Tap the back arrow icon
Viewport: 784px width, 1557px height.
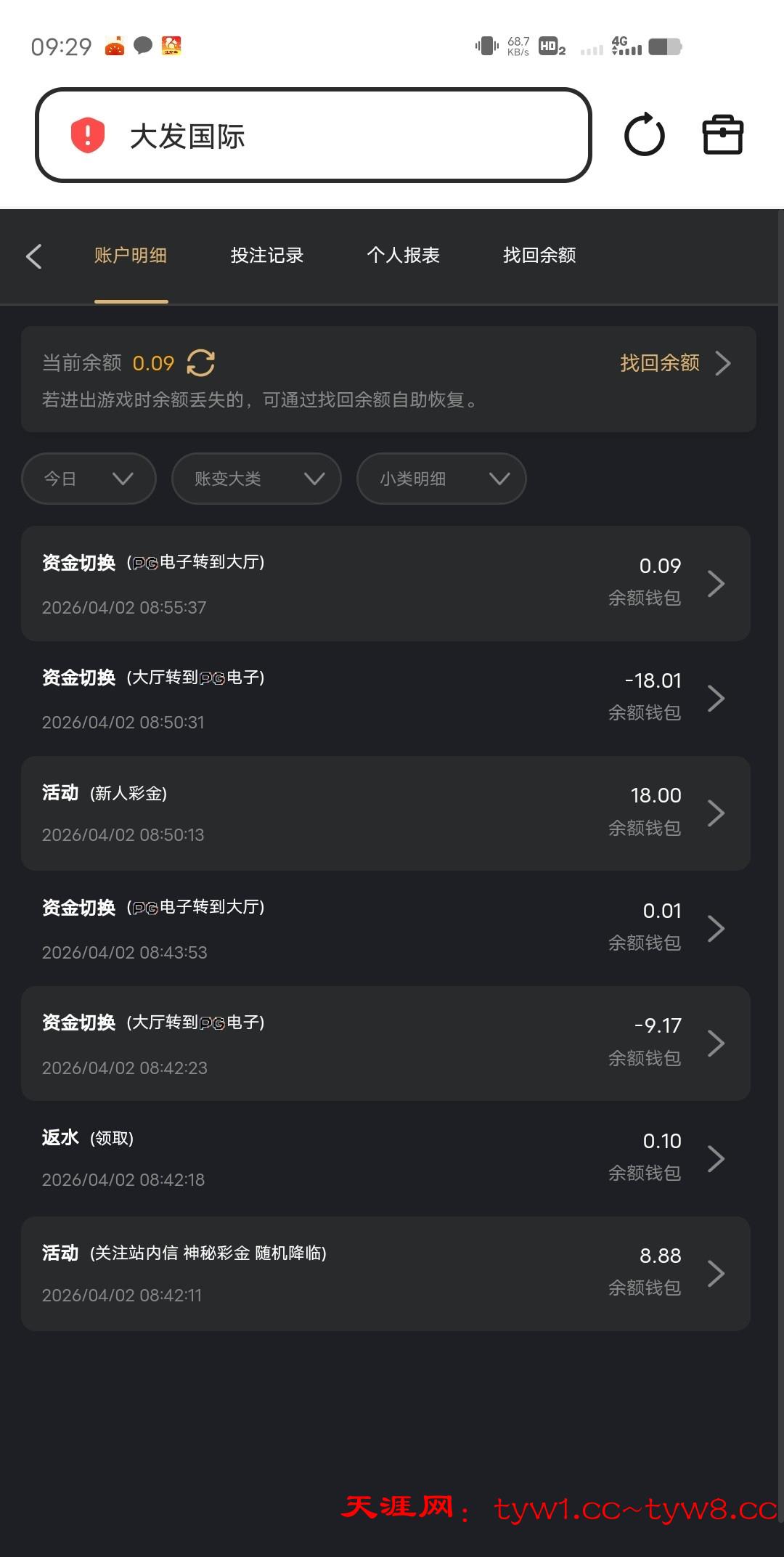click(34, 256)
